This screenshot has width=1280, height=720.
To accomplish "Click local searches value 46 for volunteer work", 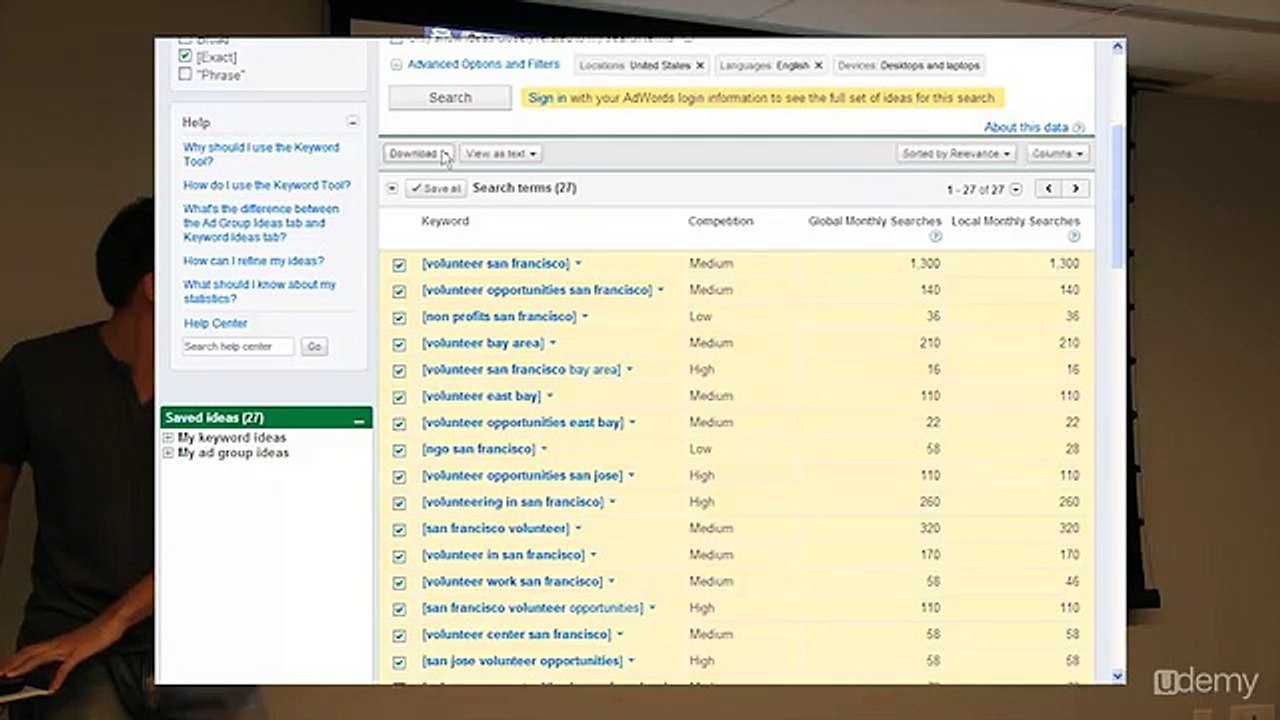I will tap(1072, 581).
